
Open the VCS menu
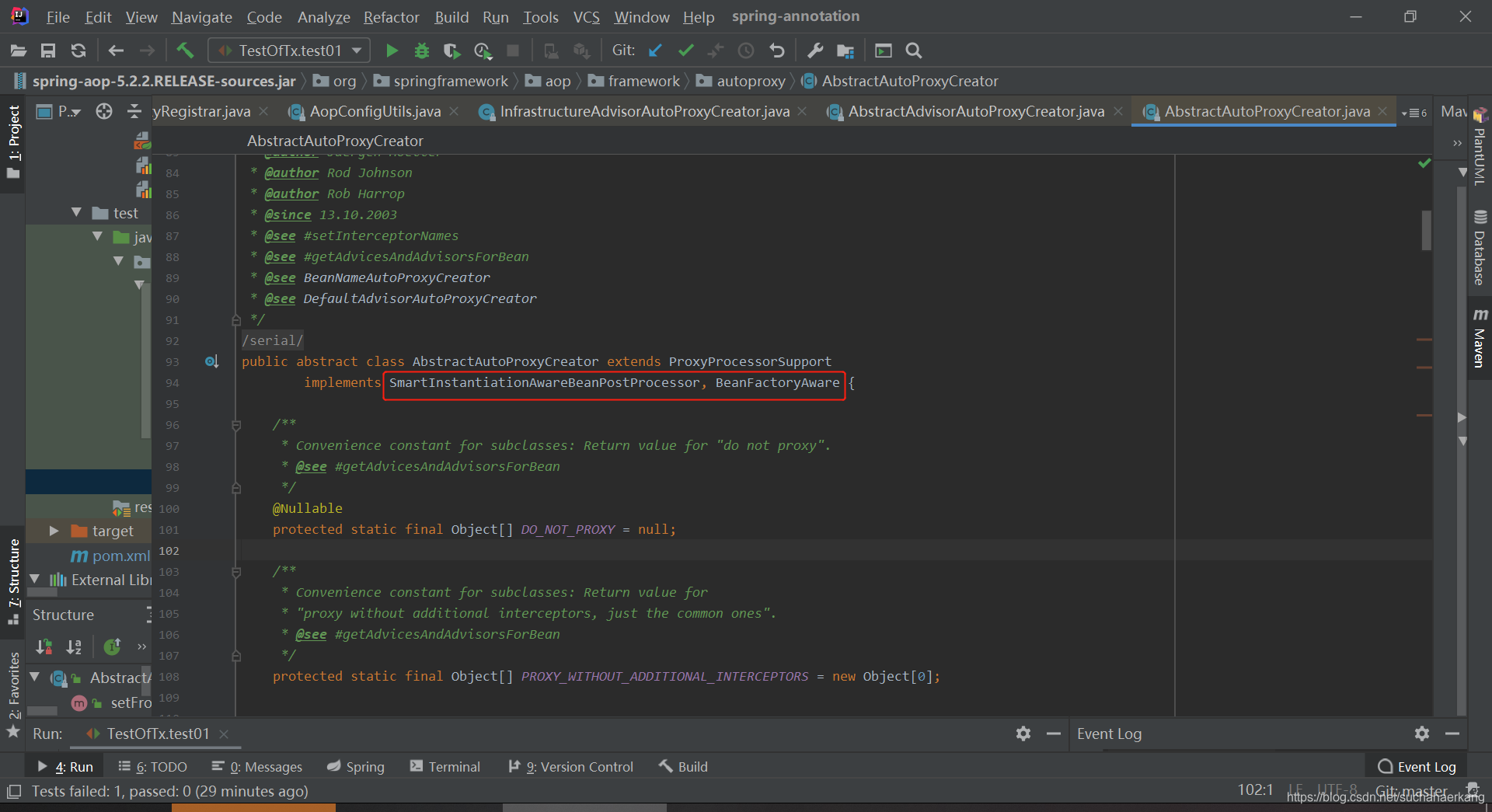click(x=586, y=17)
